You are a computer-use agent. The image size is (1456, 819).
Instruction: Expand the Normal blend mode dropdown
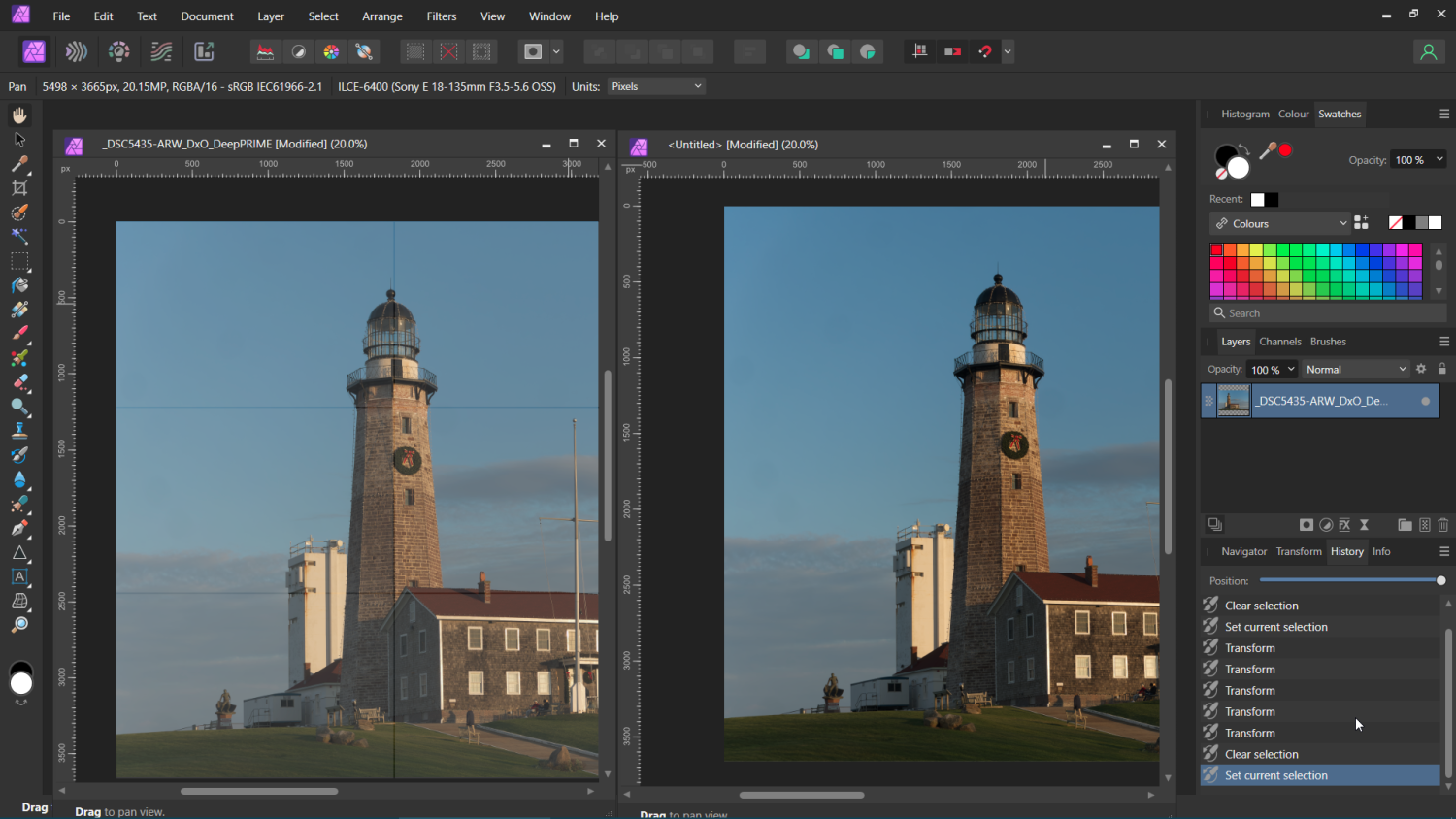tap(1355, 369)
